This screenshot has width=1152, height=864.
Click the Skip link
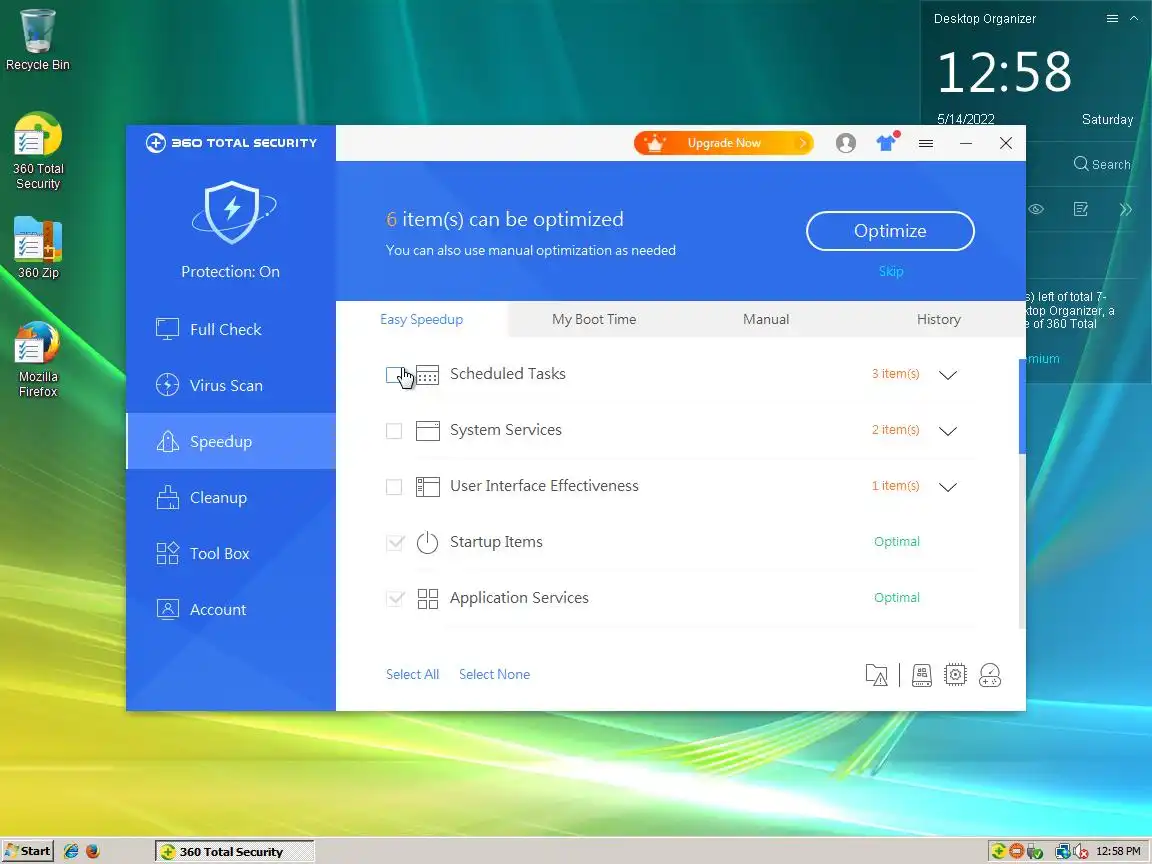click(x=890, y=271)
